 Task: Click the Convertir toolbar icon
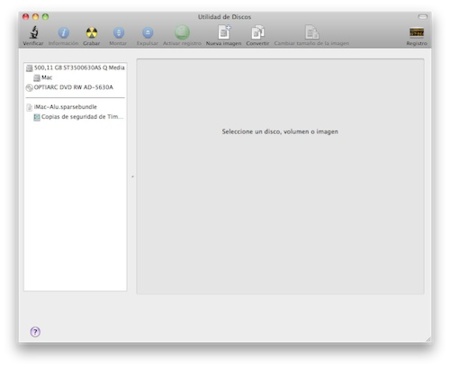click(x=257, y=32)
